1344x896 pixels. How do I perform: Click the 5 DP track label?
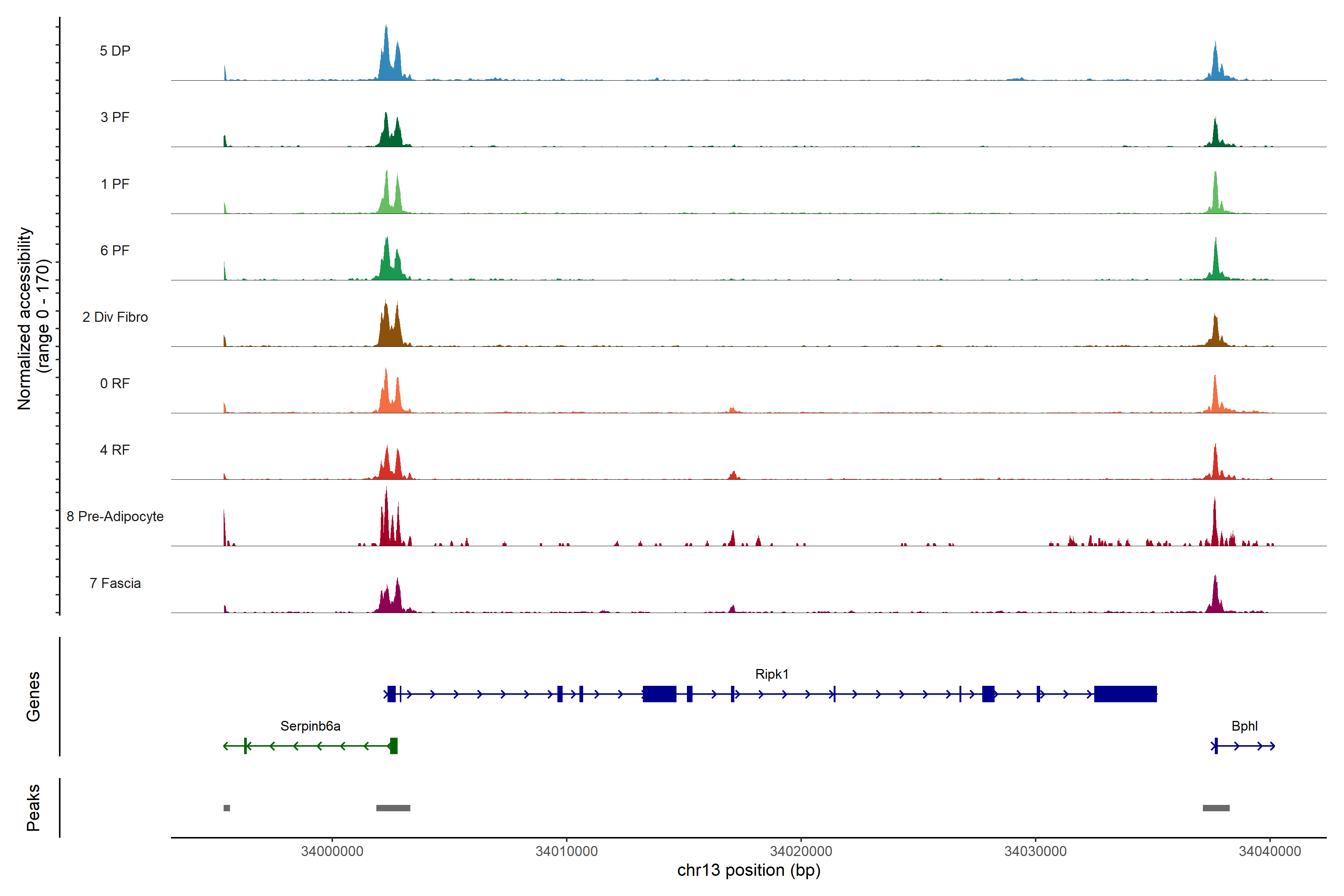[115, 51]
